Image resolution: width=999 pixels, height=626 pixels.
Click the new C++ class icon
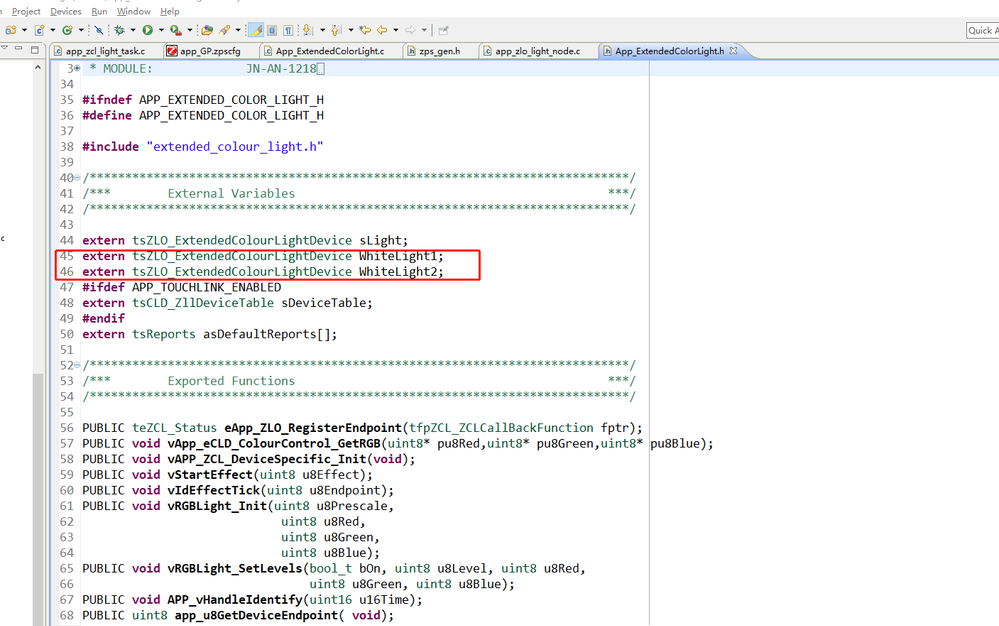(x=67, y=30)
